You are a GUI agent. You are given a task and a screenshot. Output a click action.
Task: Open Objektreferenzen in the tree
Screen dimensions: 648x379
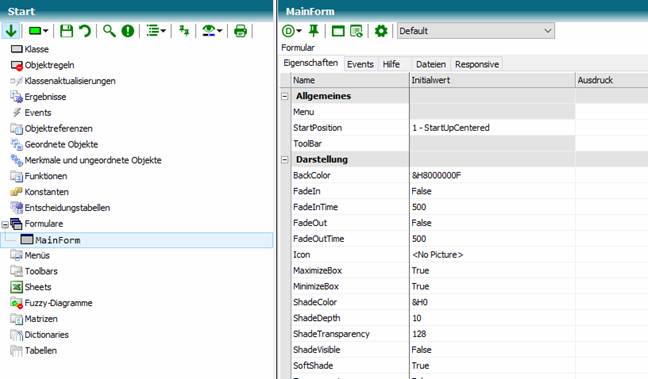pos(58,129)
